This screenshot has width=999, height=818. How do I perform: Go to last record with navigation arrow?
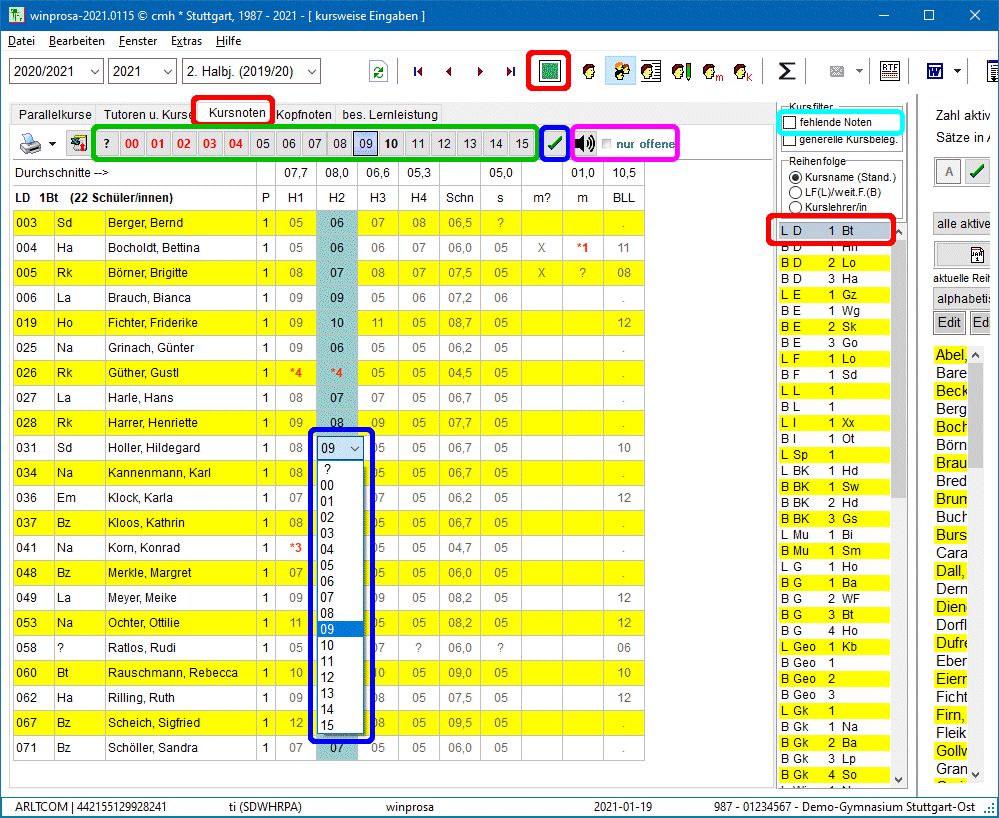pos(510,72)
